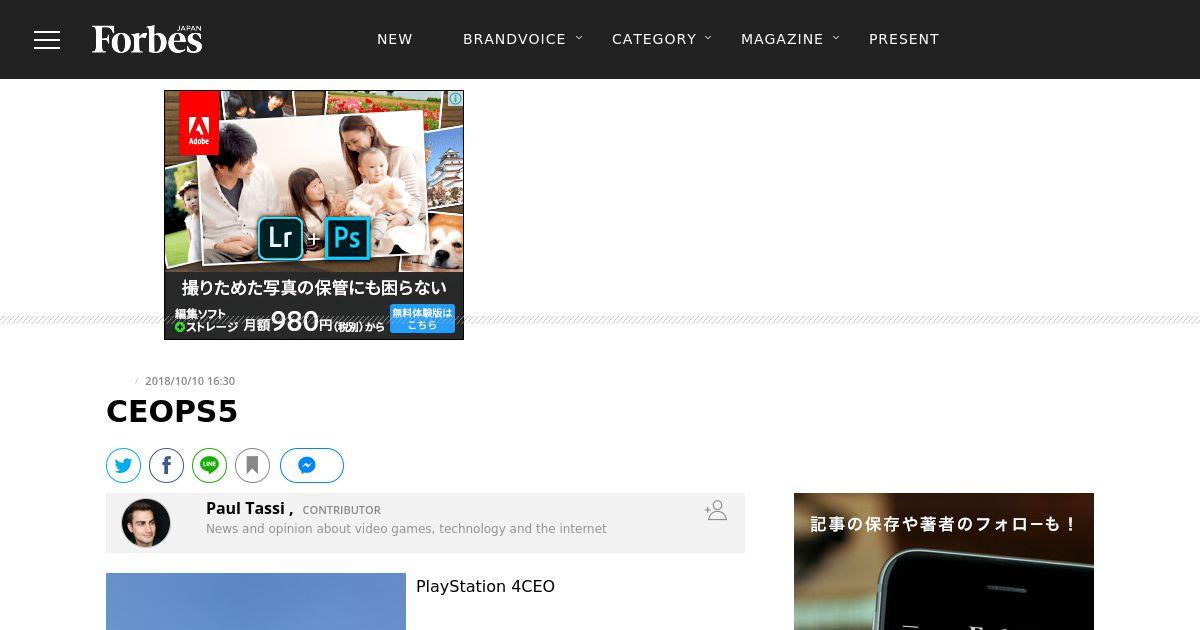Expand MAGAZINE dropdown chevron

click(x=836, y=38)
